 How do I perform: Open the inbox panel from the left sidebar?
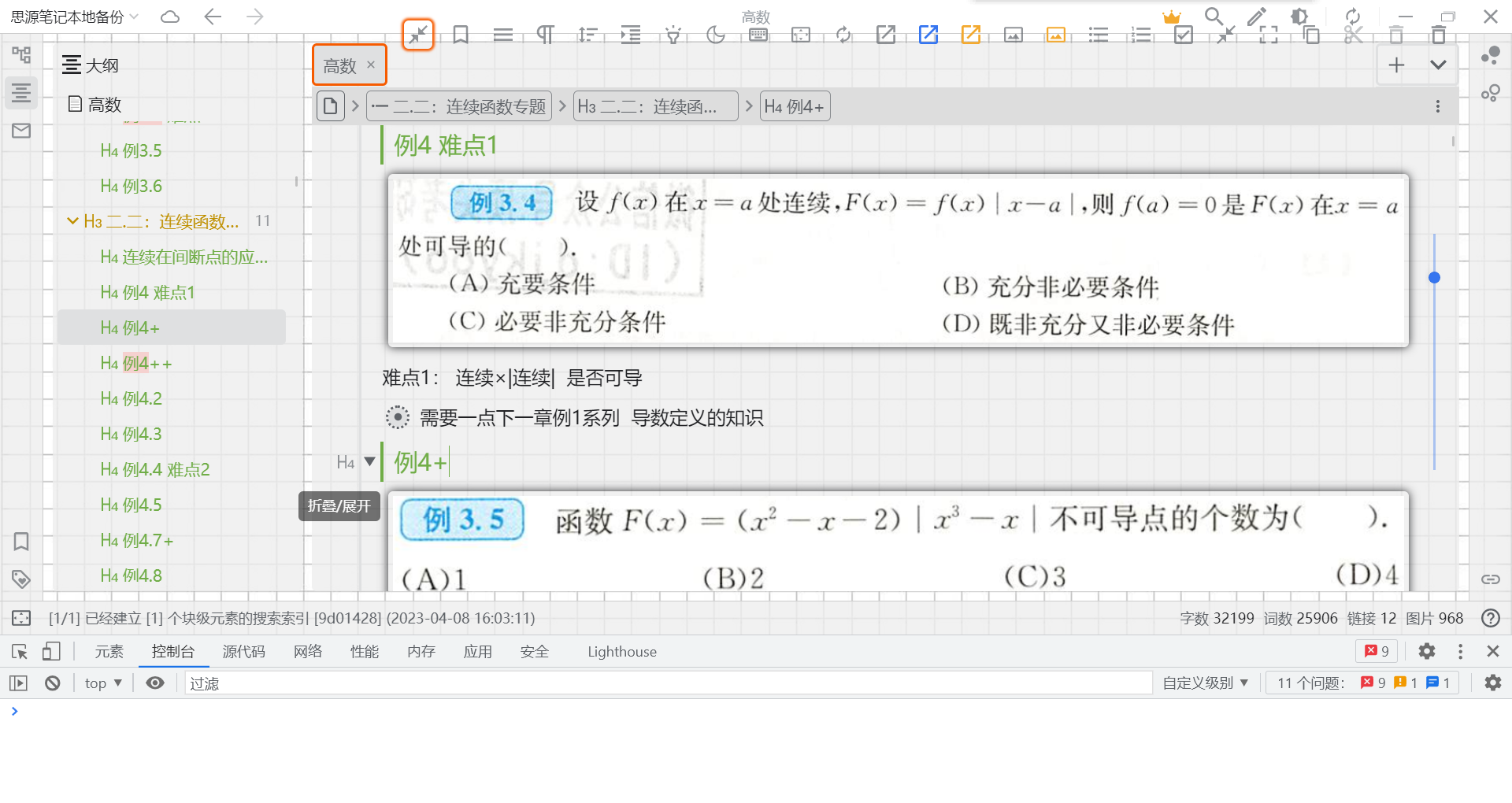[x=21, y=131]
